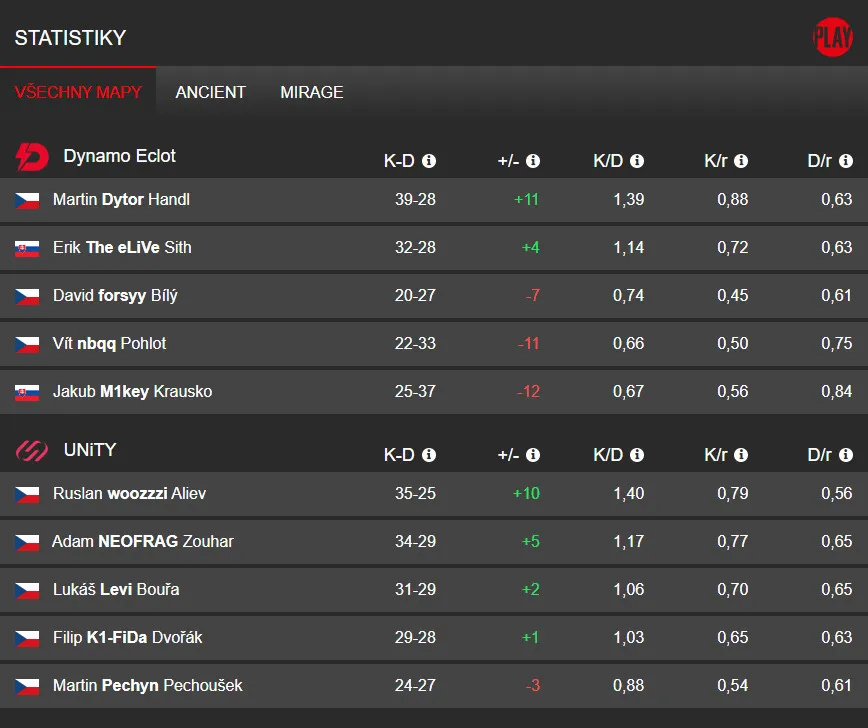Click info icon next to UNiTY D/r

845,455
